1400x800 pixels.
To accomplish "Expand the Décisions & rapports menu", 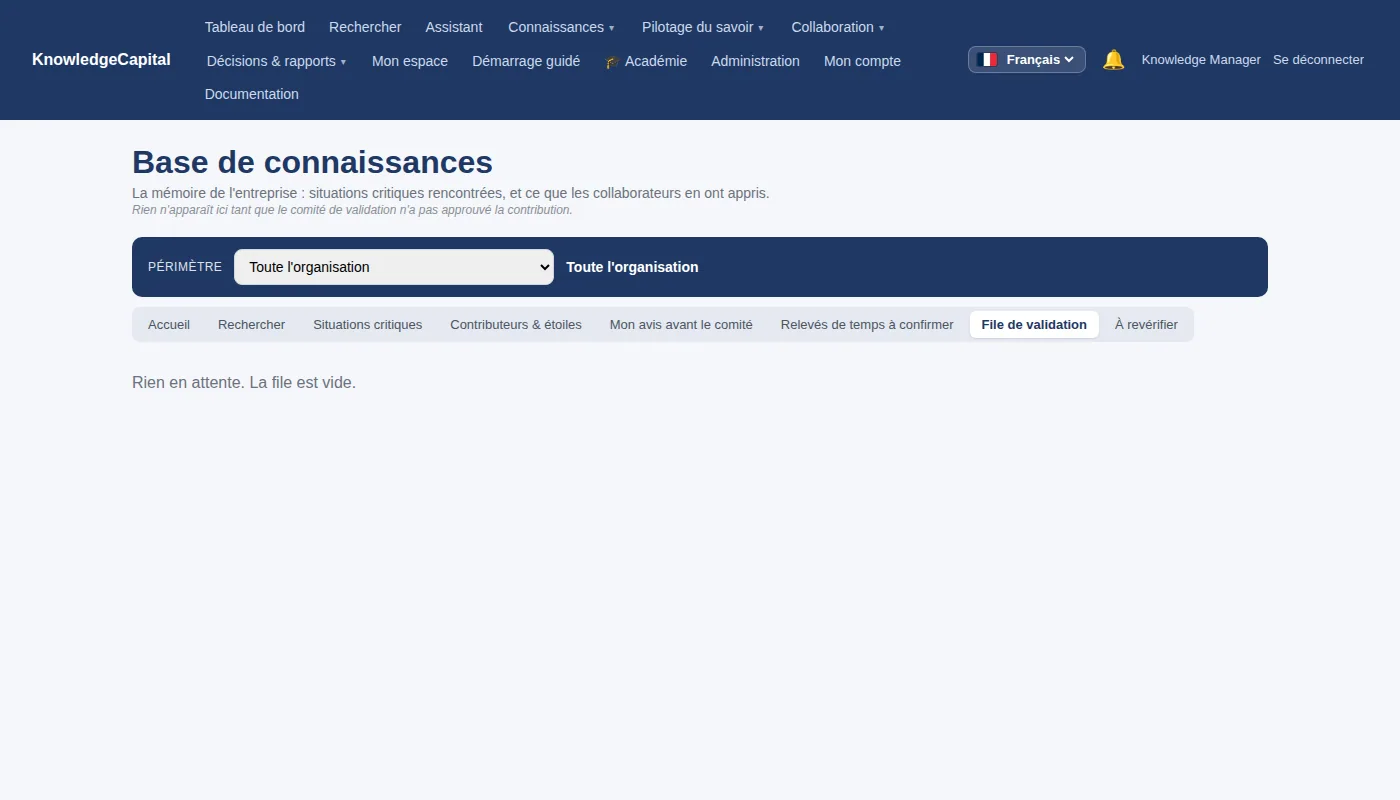I will coord(277,61).
